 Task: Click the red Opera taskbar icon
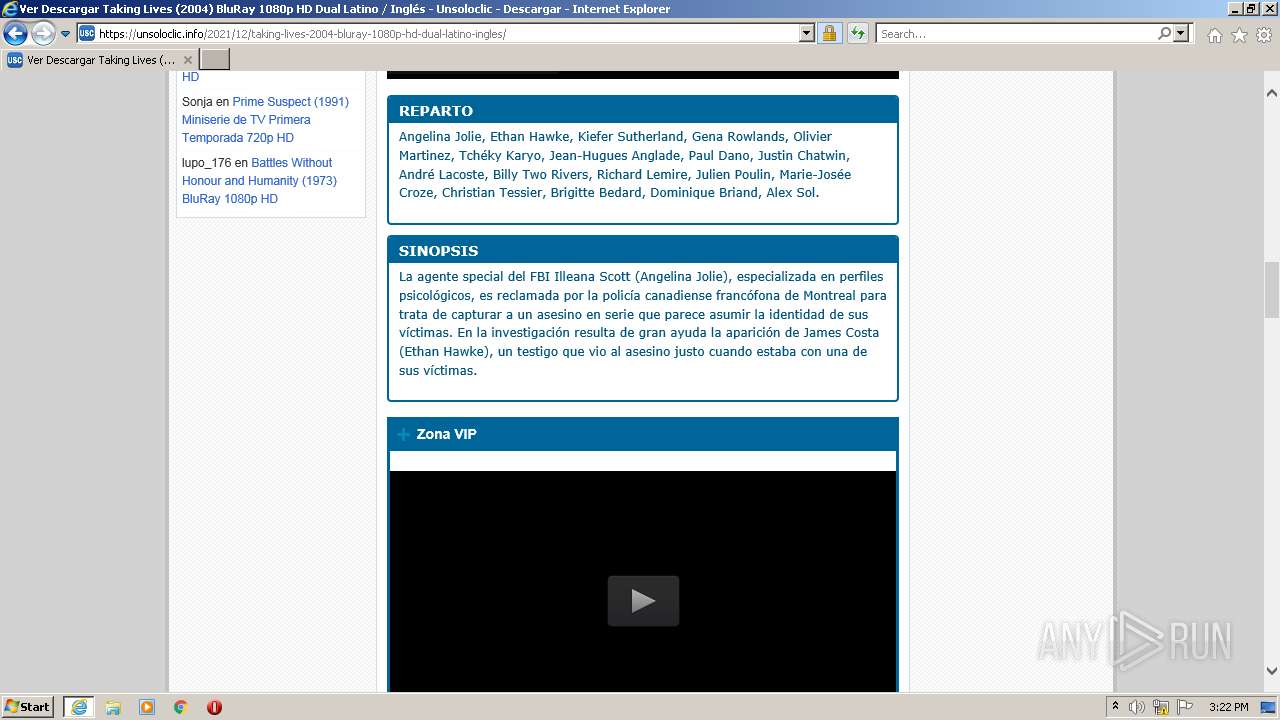click(214, 707)
